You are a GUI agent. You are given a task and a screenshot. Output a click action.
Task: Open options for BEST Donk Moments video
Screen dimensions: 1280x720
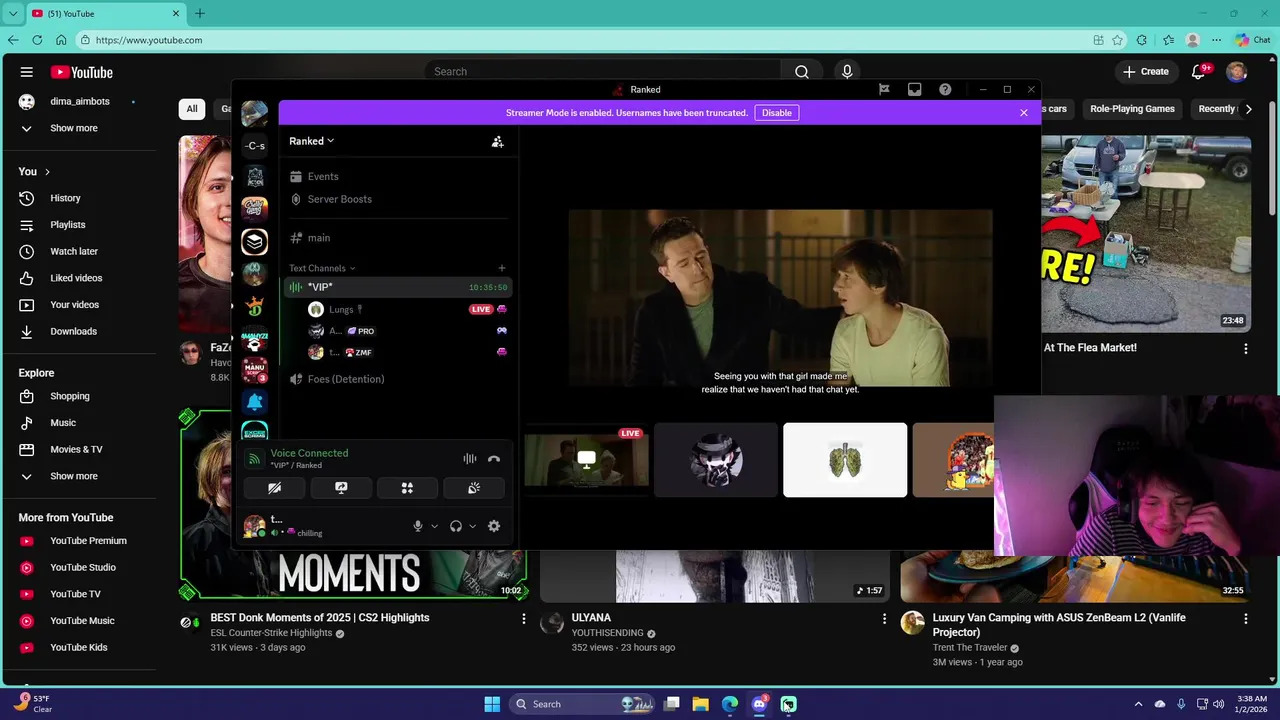pos(523,620)
